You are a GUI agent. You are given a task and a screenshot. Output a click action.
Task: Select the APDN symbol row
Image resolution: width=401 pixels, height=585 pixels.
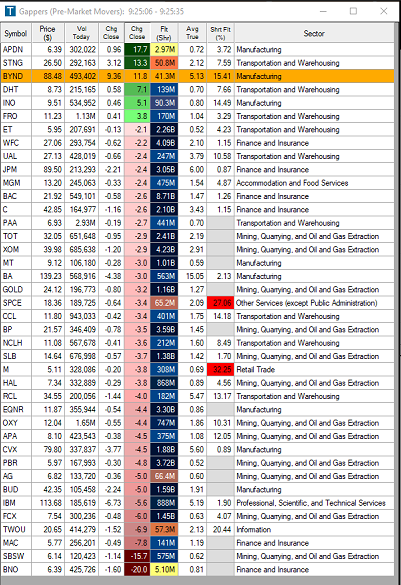[198, 50]
